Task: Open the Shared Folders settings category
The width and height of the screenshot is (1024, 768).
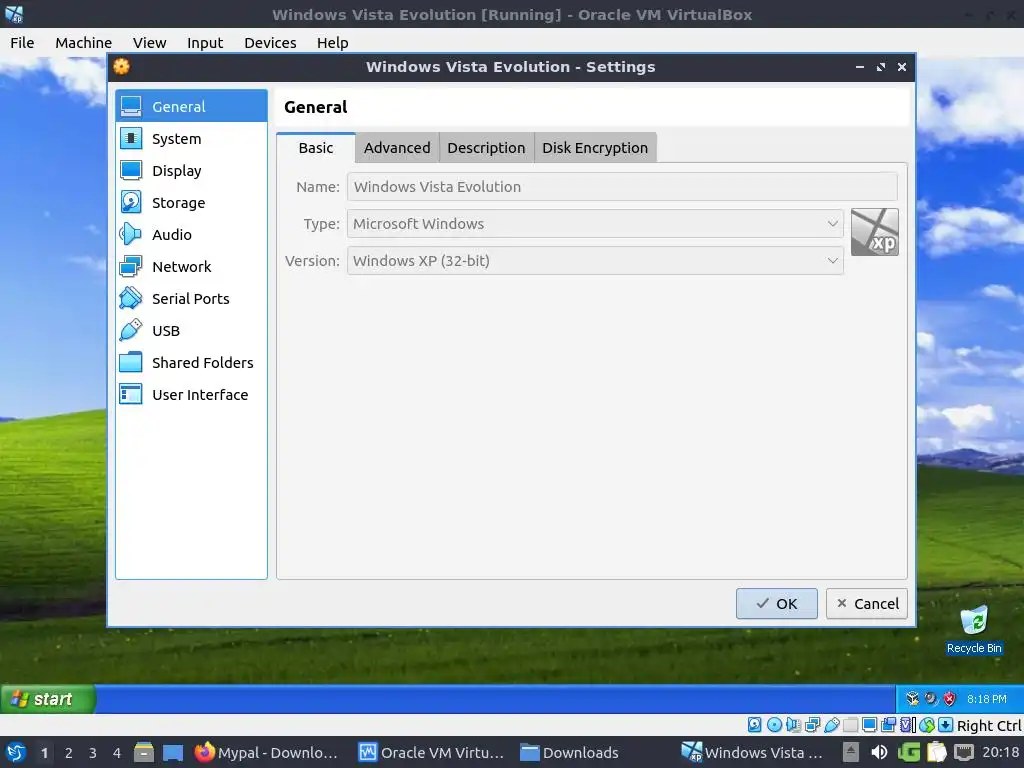Action: pyautogui.click(x=191, y=362)
